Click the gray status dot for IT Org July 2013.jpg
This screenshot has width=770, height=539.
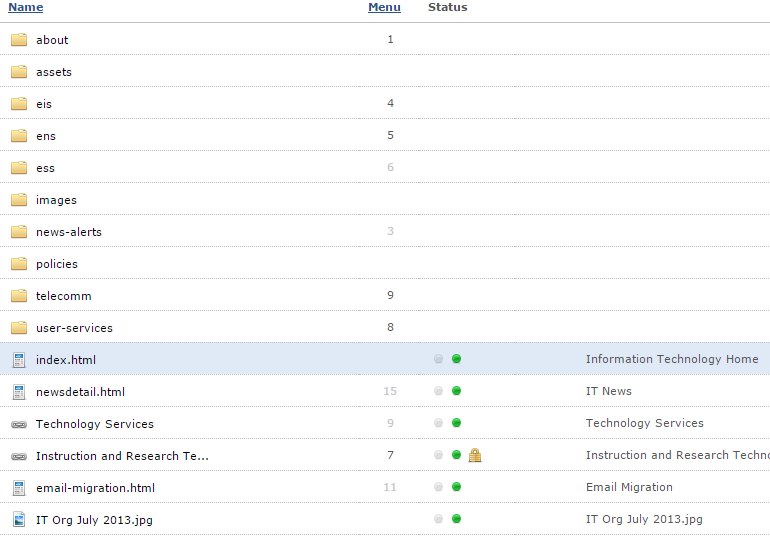pos(439,519)
